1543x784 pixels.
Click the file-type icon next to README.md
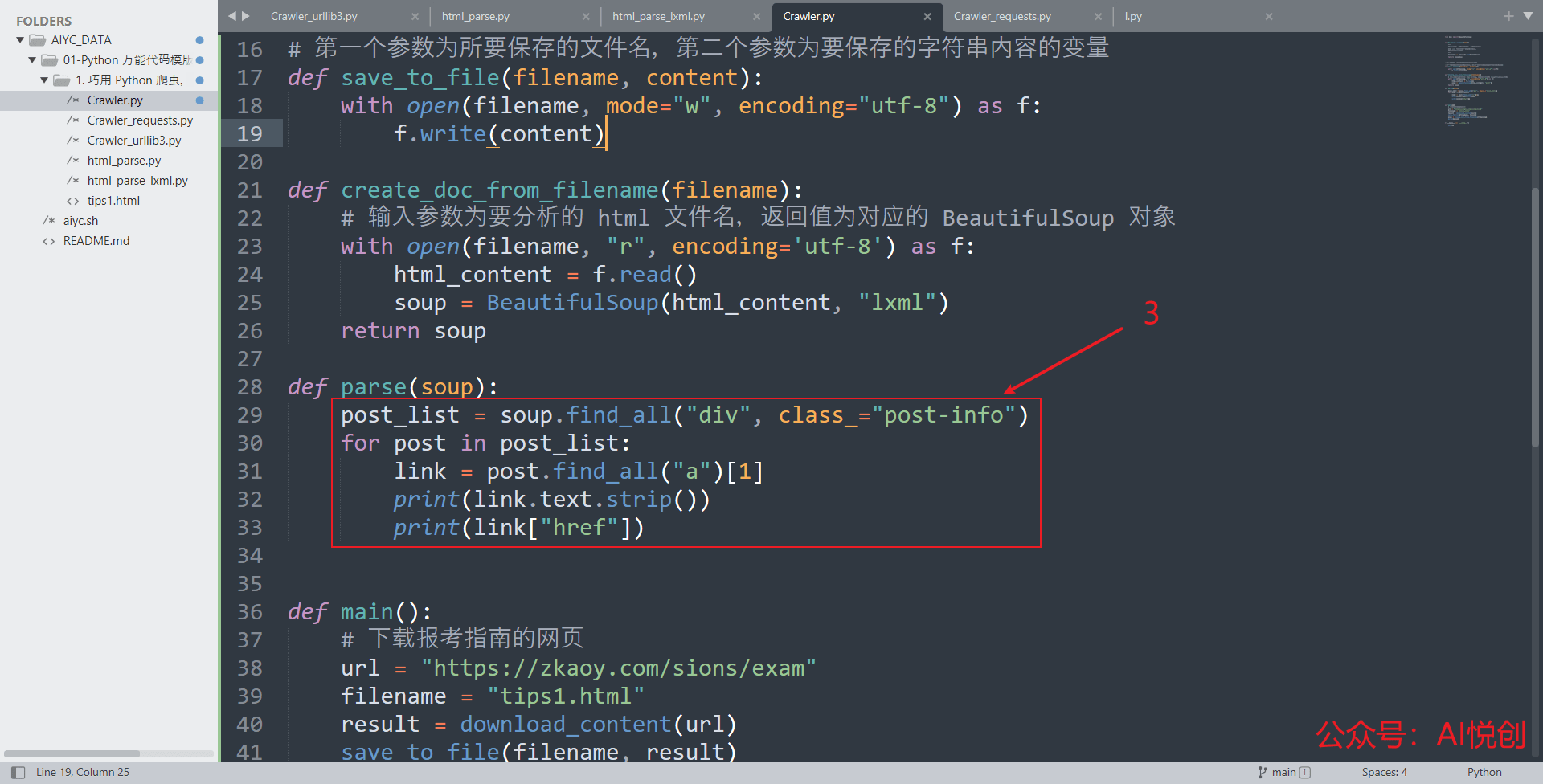pyautogui.click(x=48, y=241)
